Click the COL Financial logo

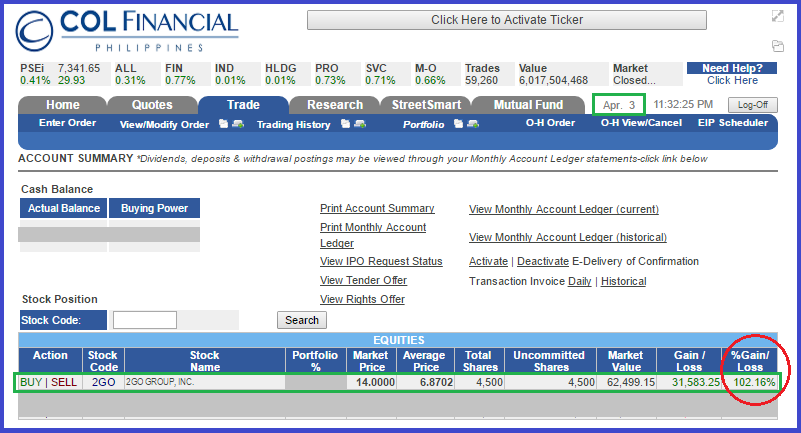click(127, 31)
